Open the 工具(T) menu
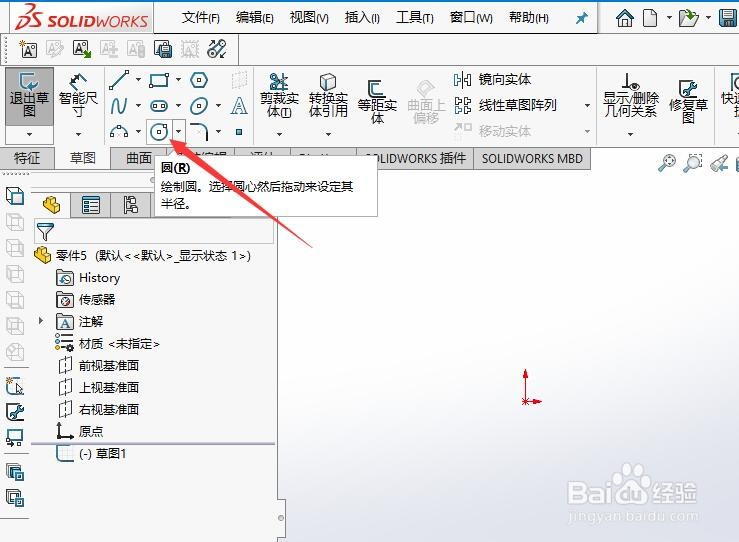The image size is (739, 542). pos(415,18)
